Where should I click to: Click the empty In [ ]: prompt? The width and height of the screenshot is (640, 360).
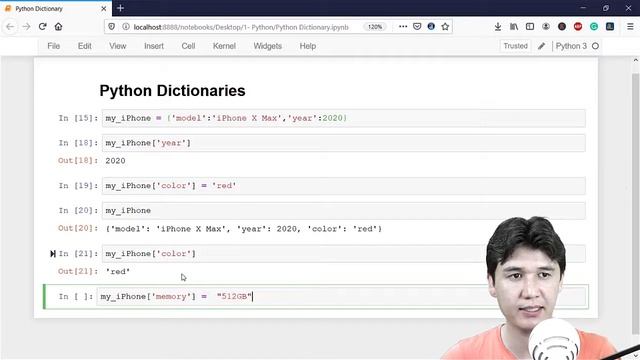tap(76, 297)
